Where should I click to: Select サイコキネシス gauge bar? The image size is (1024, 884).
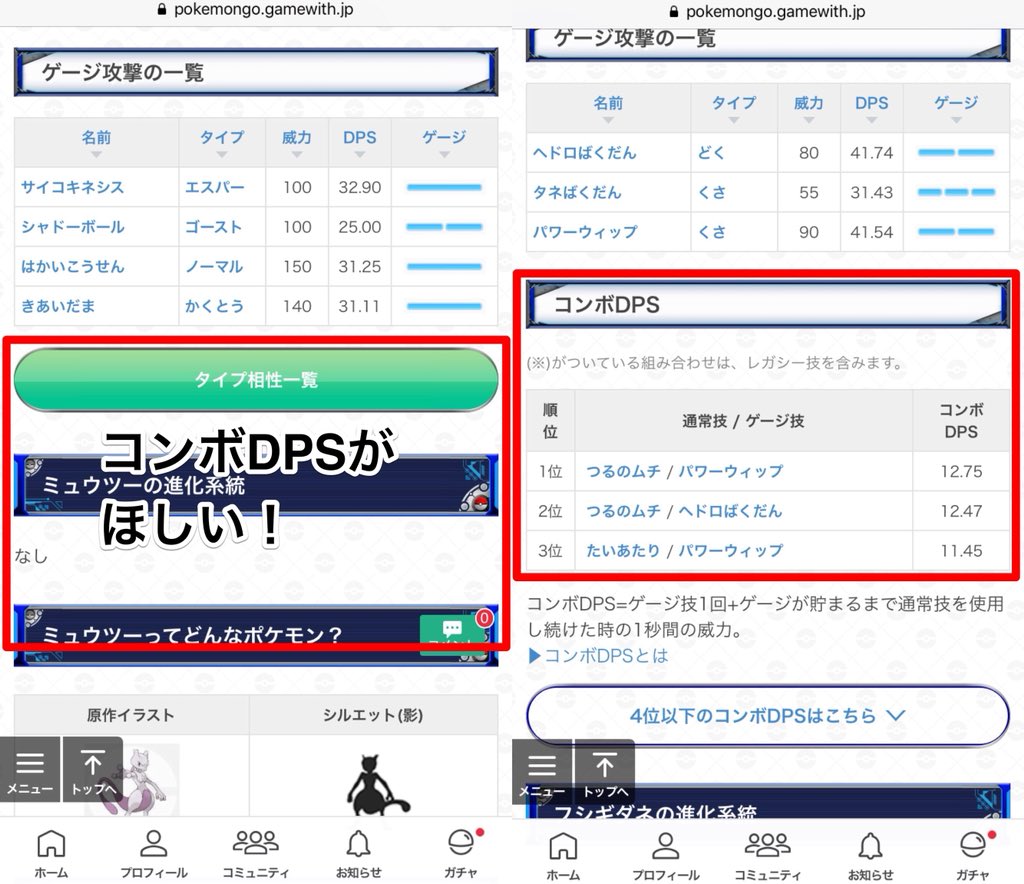(x=444, y=187)
